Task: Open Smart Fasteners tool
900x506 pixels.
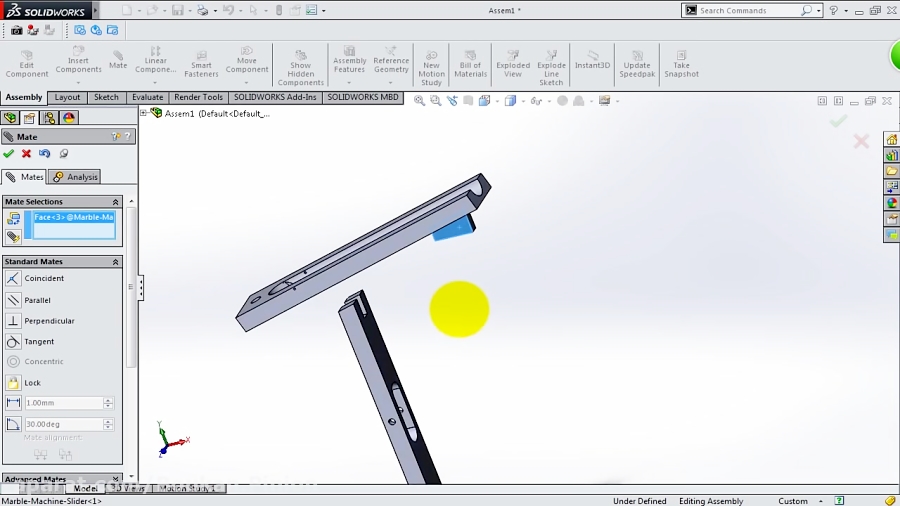Action: coord(201,63)
